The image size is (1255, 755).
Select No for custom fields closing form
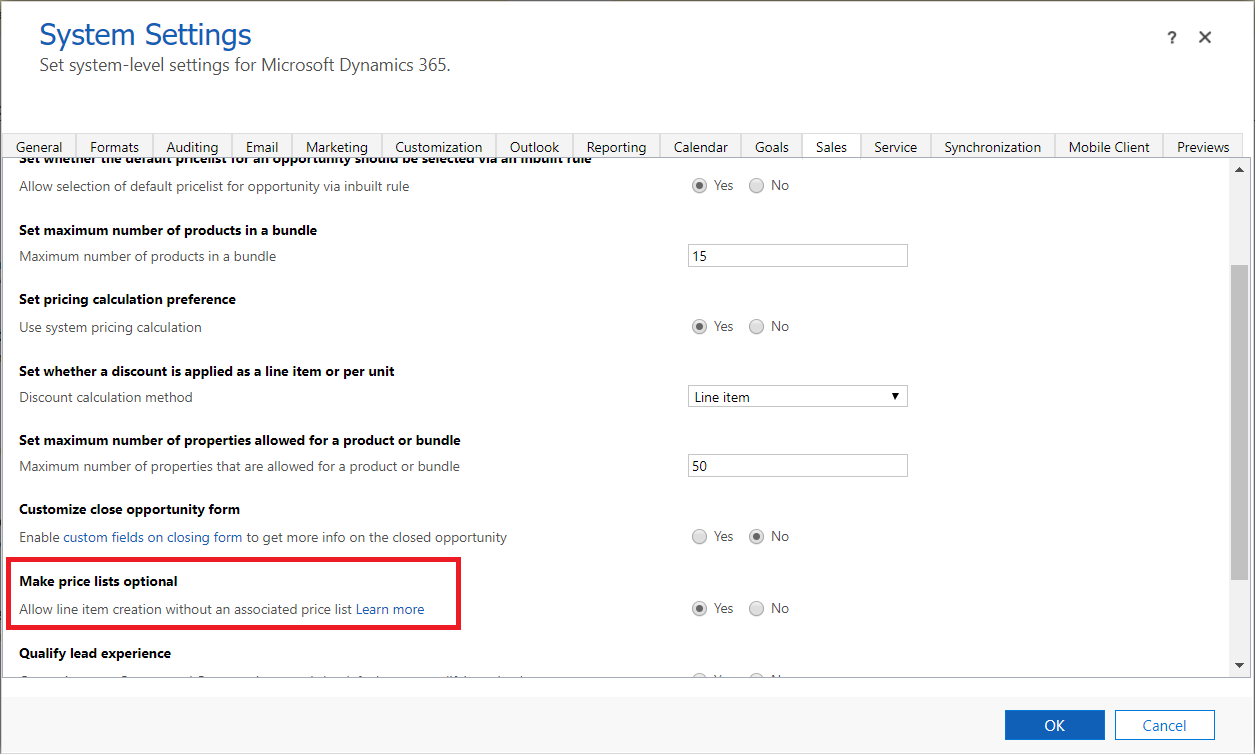[757, 537]
